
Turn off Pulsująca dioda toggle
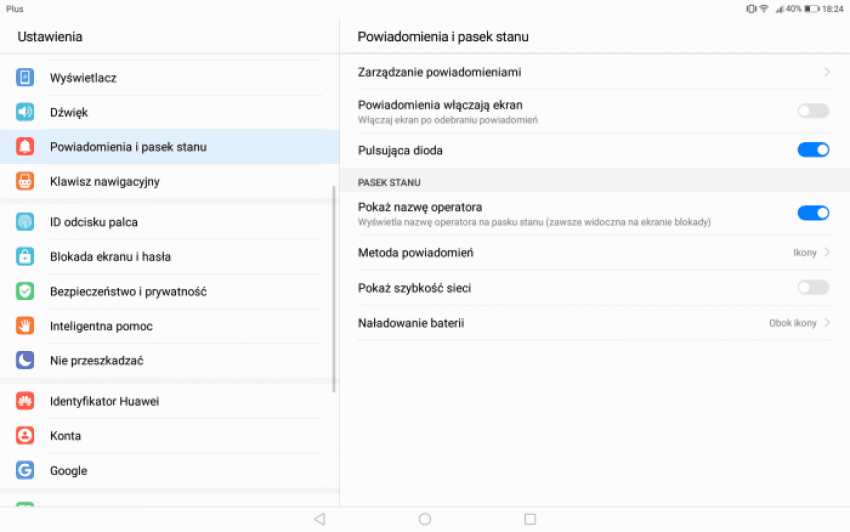tap(812, 150)
